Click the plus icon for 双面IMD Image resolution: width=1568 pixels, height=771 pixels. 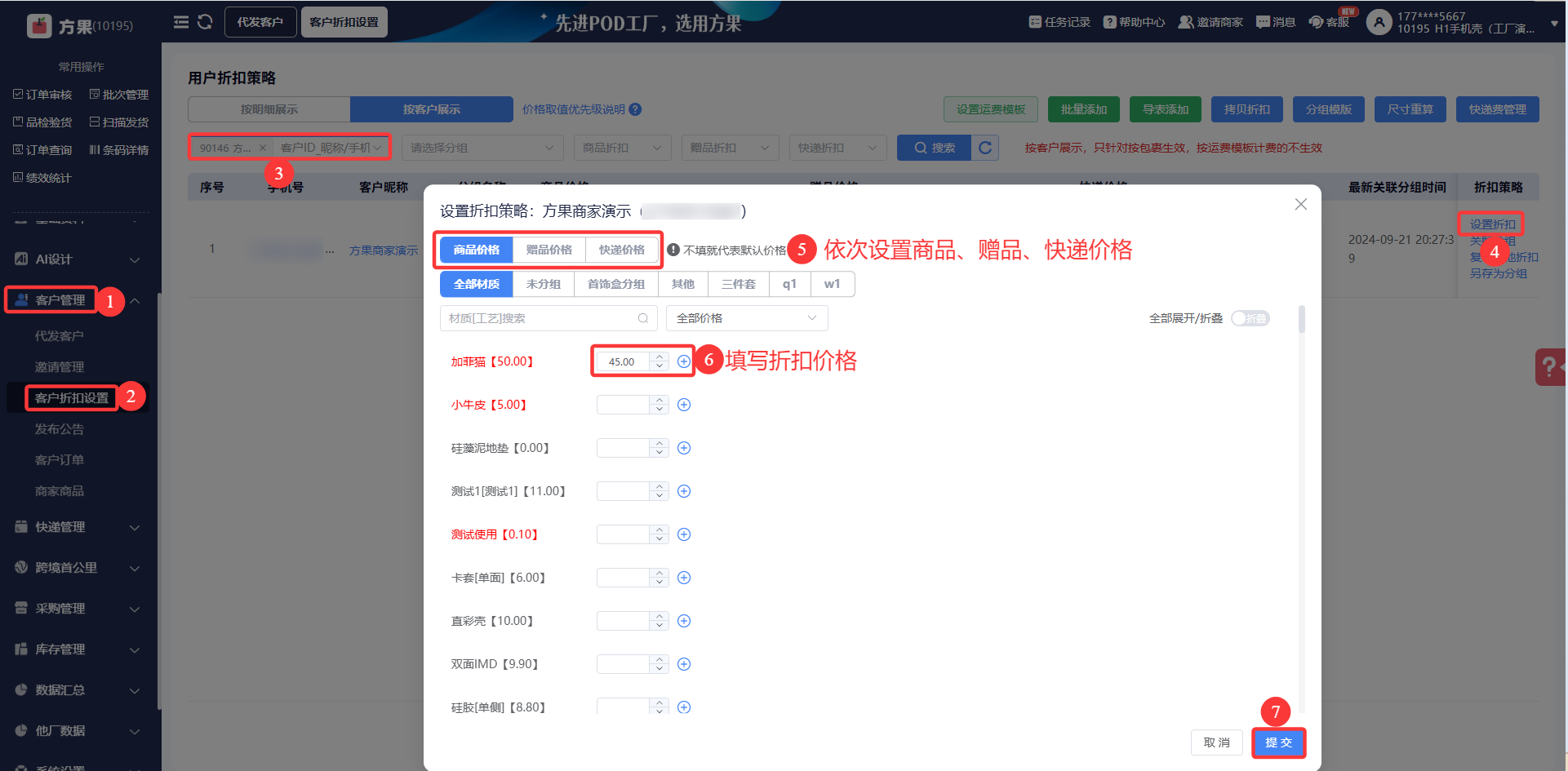click(x=684, y=664)
